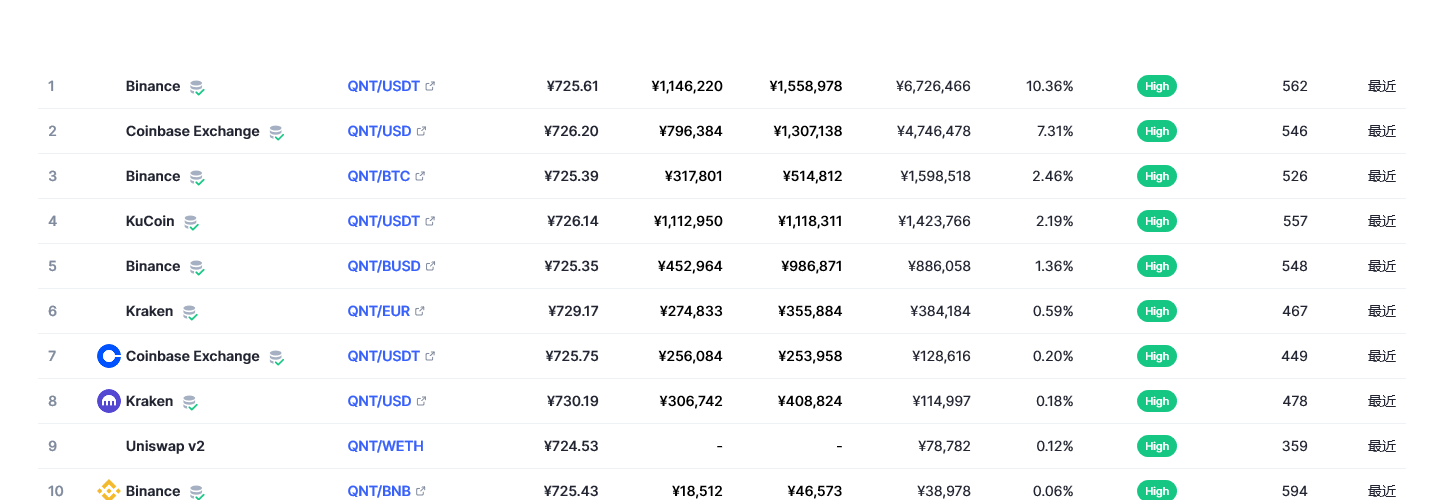Select the liquidity score 594
Viewport: 1450px width, 500px height.
click(x=1295, y=491)
